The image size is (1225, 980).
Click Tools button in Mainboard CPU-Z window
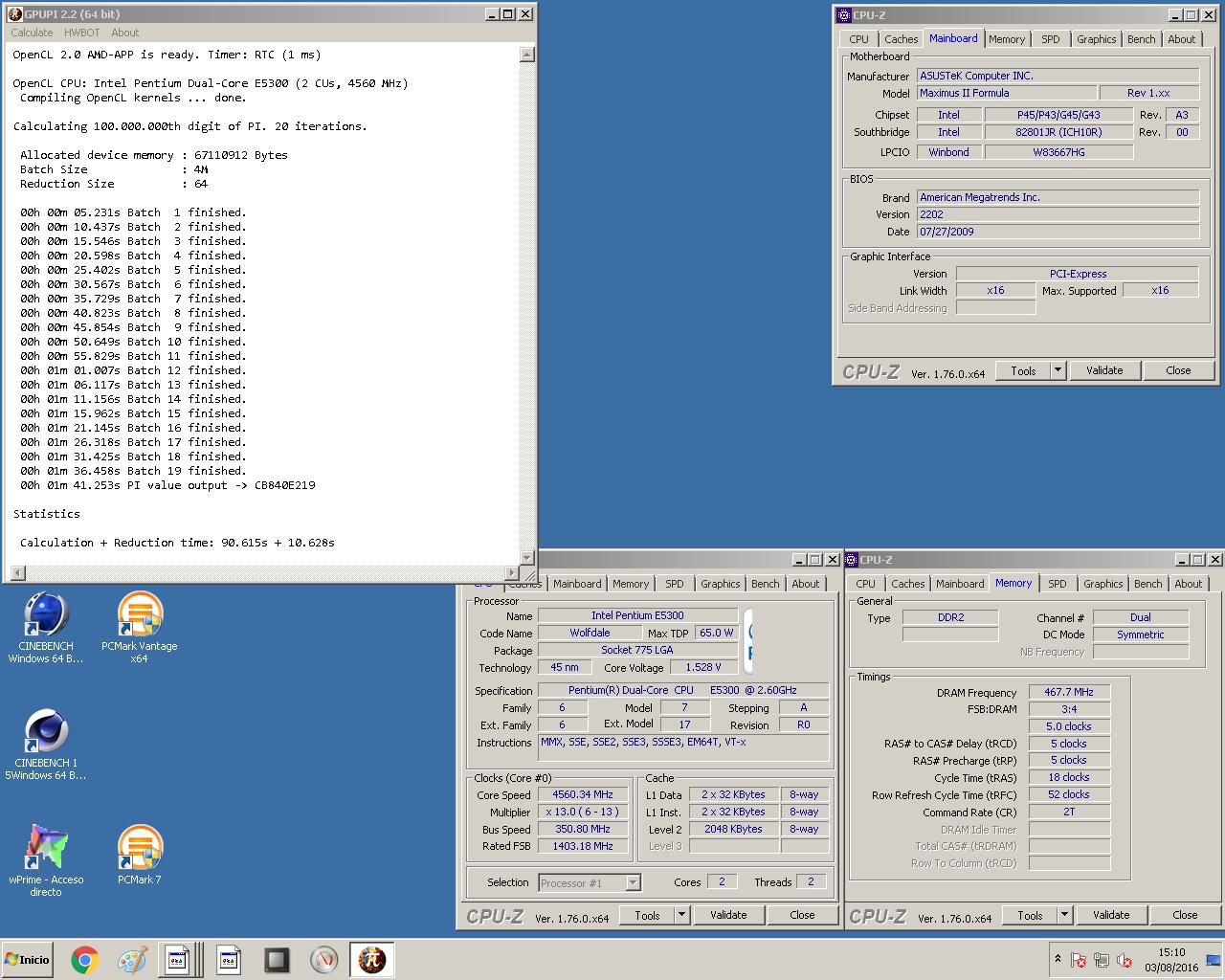1023,370
